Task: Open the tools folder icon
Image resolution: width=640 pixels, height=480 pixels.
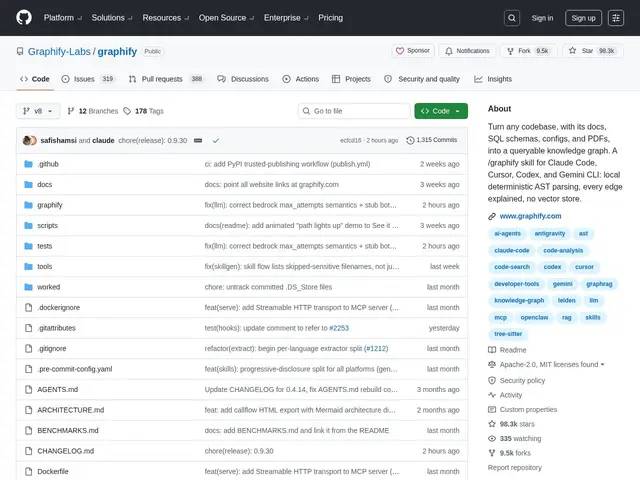Action: 28,267
